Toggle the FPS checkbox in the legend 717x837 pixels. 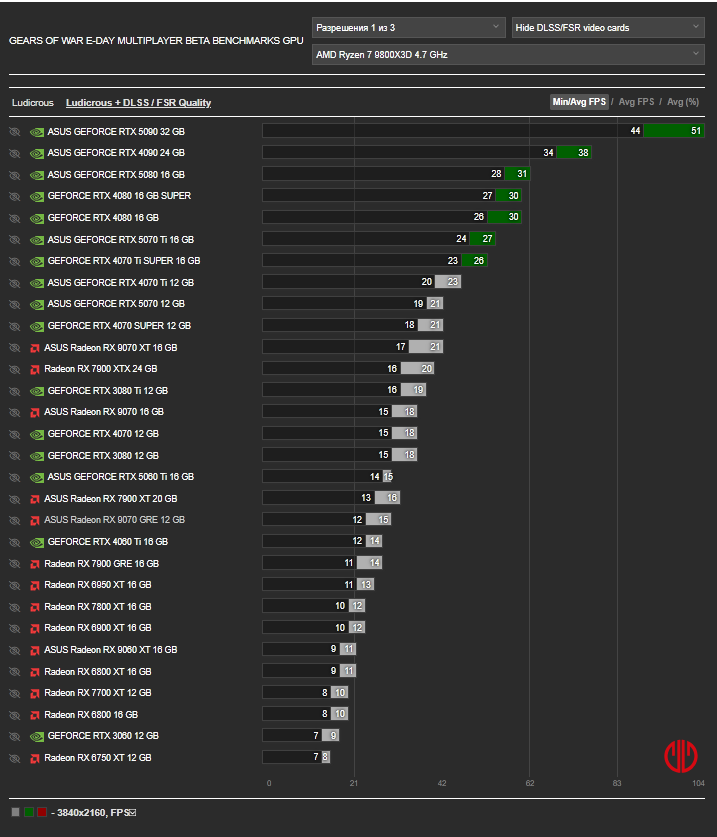133,812
